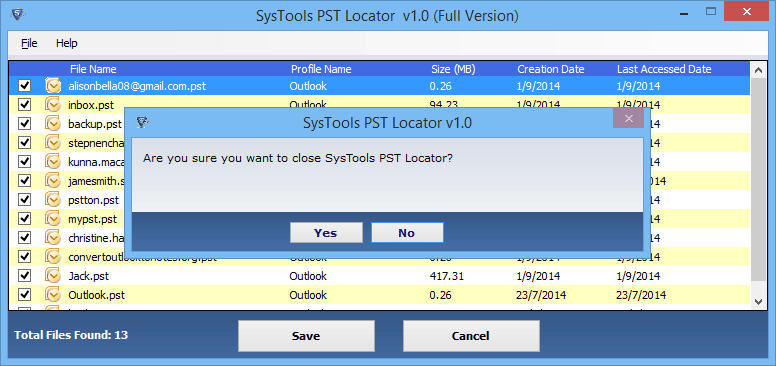
Task: Sort by Size (MB) column header
Action: 453,69
